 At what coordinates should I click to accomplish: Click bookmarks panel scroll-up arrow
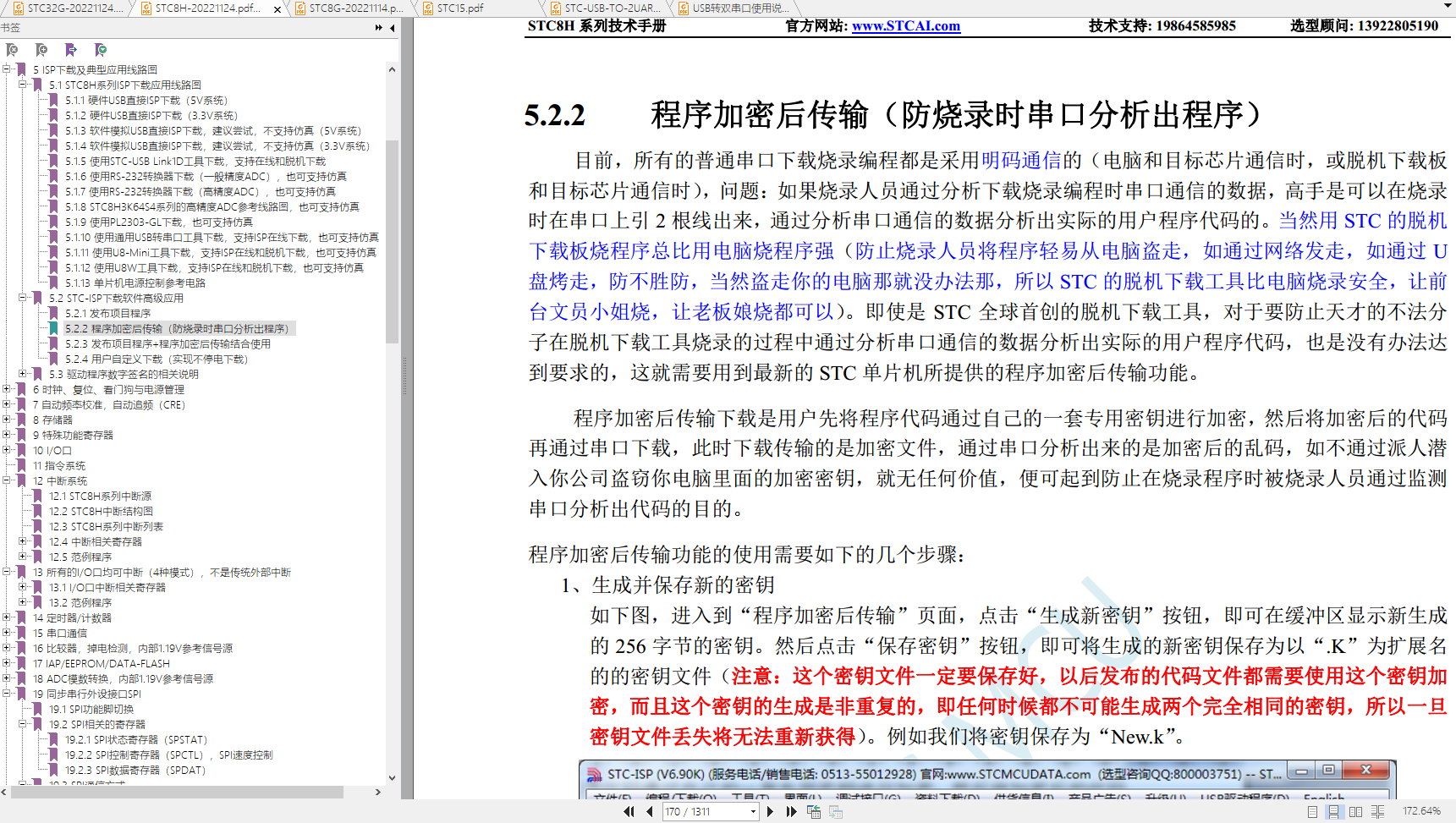click(x=392, y=69)
